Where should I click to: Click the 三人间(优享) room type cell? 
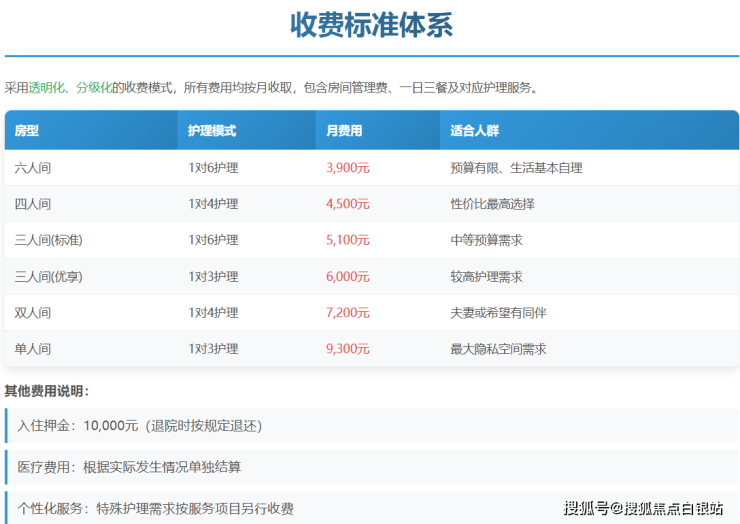tap(48, 276)
